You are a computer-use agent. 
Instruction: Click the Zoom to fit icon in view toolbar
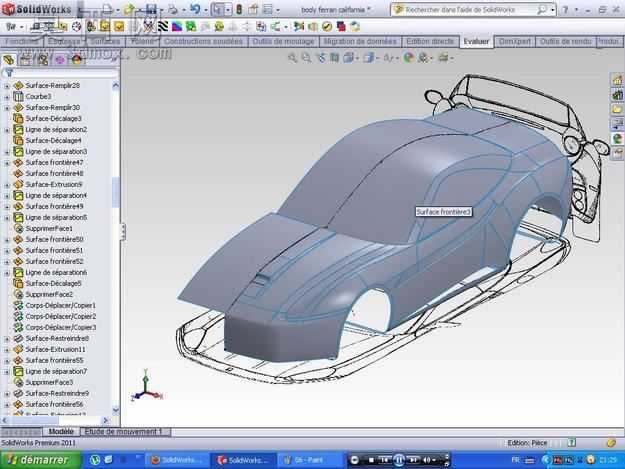293,58
